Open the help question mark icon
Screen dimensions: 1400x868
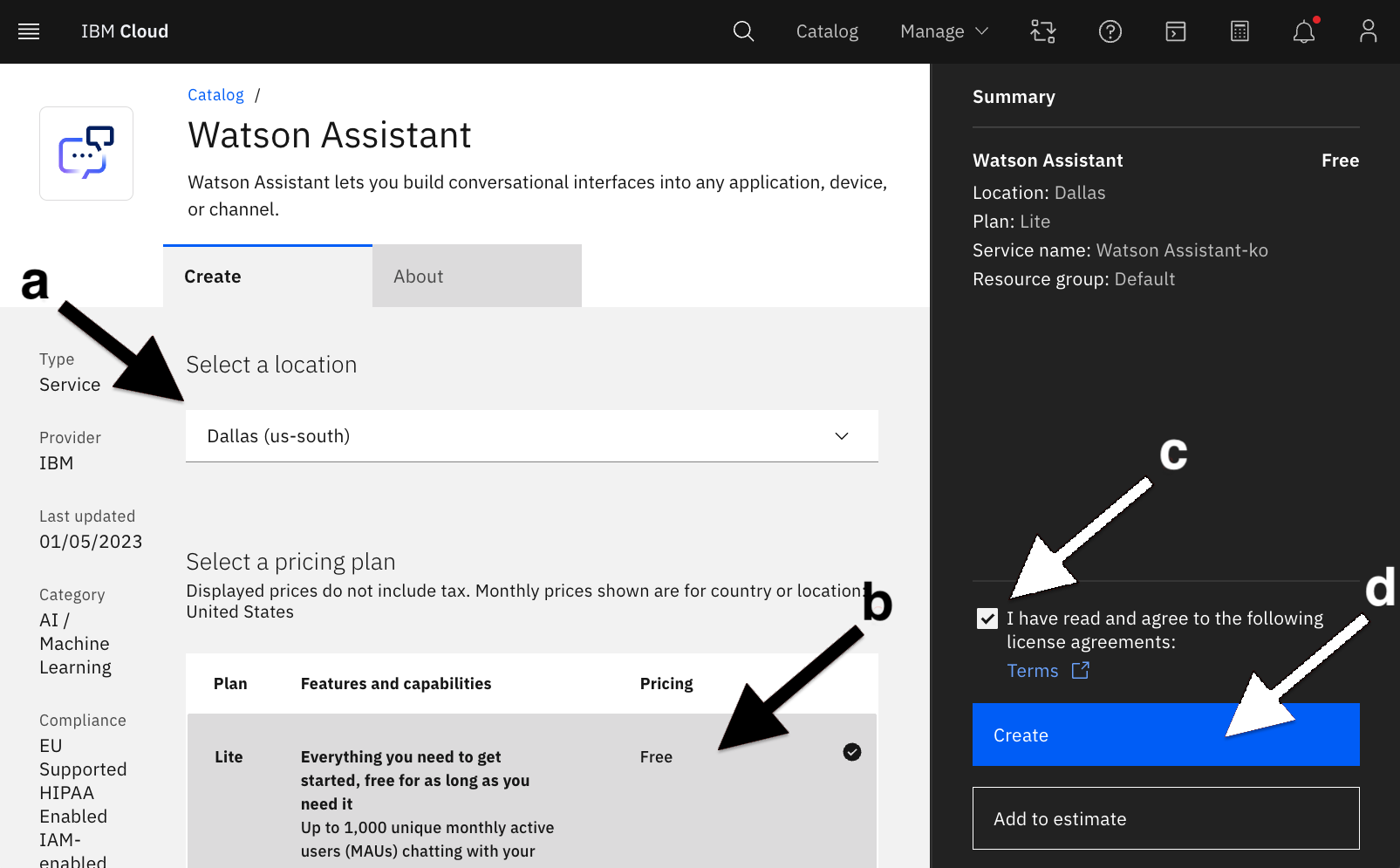pyautogui.click(x=1110, y=31)
